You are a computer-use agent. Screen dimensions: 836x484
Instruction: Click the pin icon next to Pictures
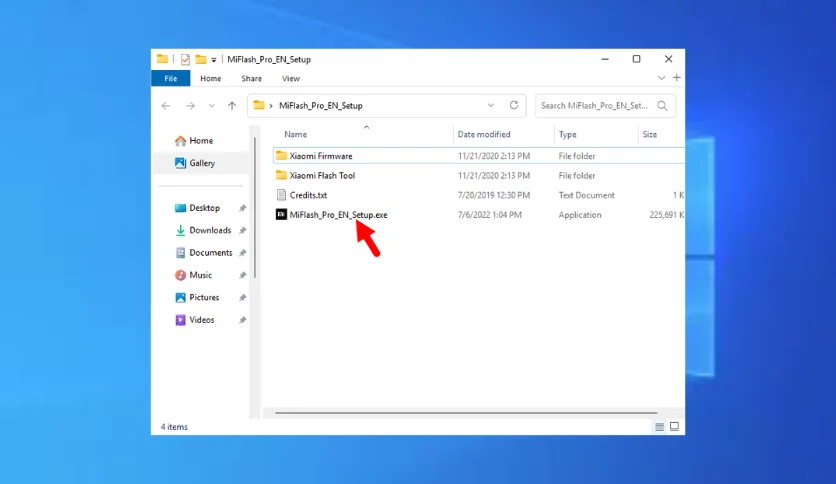coord(243,297)
